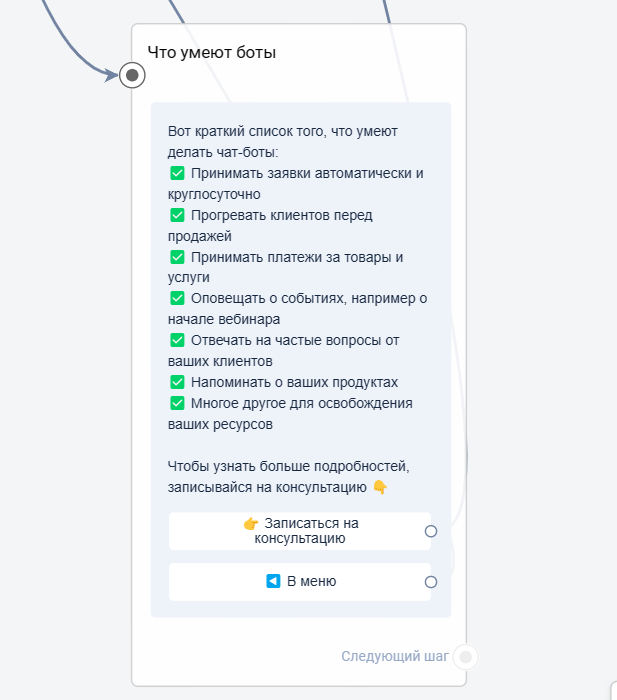The width and height of the screenshot is (617, 700).
Task: Click the checkmark beside "Напоминать о ваших продуктах"
Action: coord(177,382)
